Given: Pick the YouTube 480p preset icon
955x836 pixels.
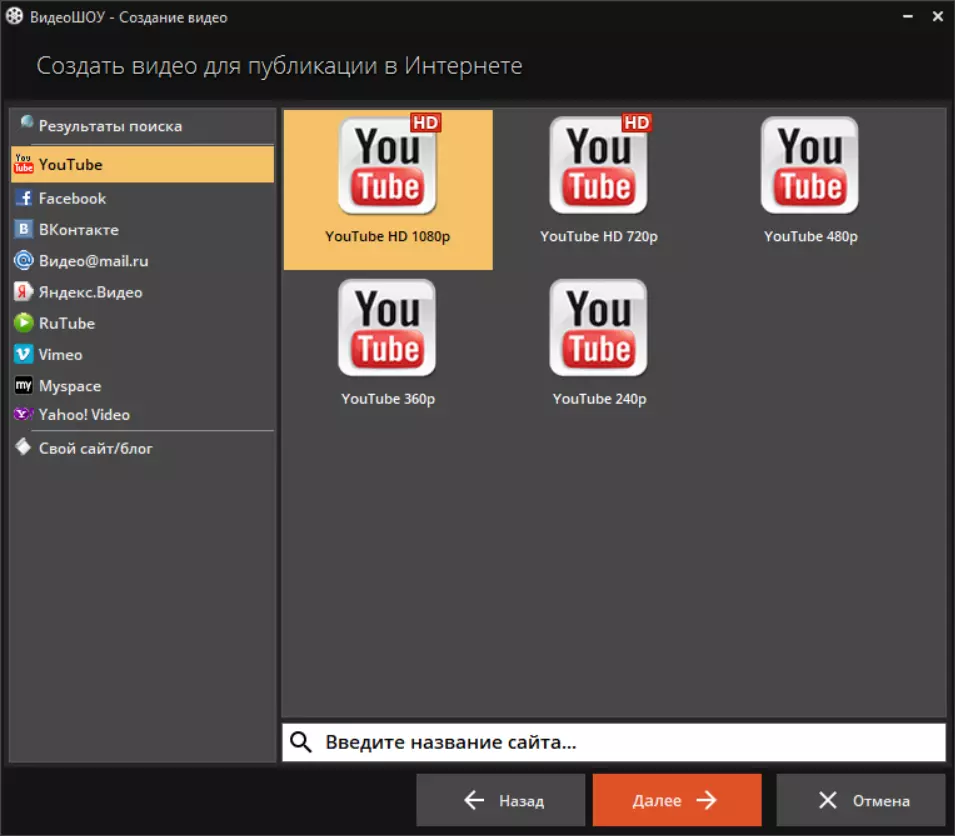Looking at the screenshot, I should coord(810,165).
